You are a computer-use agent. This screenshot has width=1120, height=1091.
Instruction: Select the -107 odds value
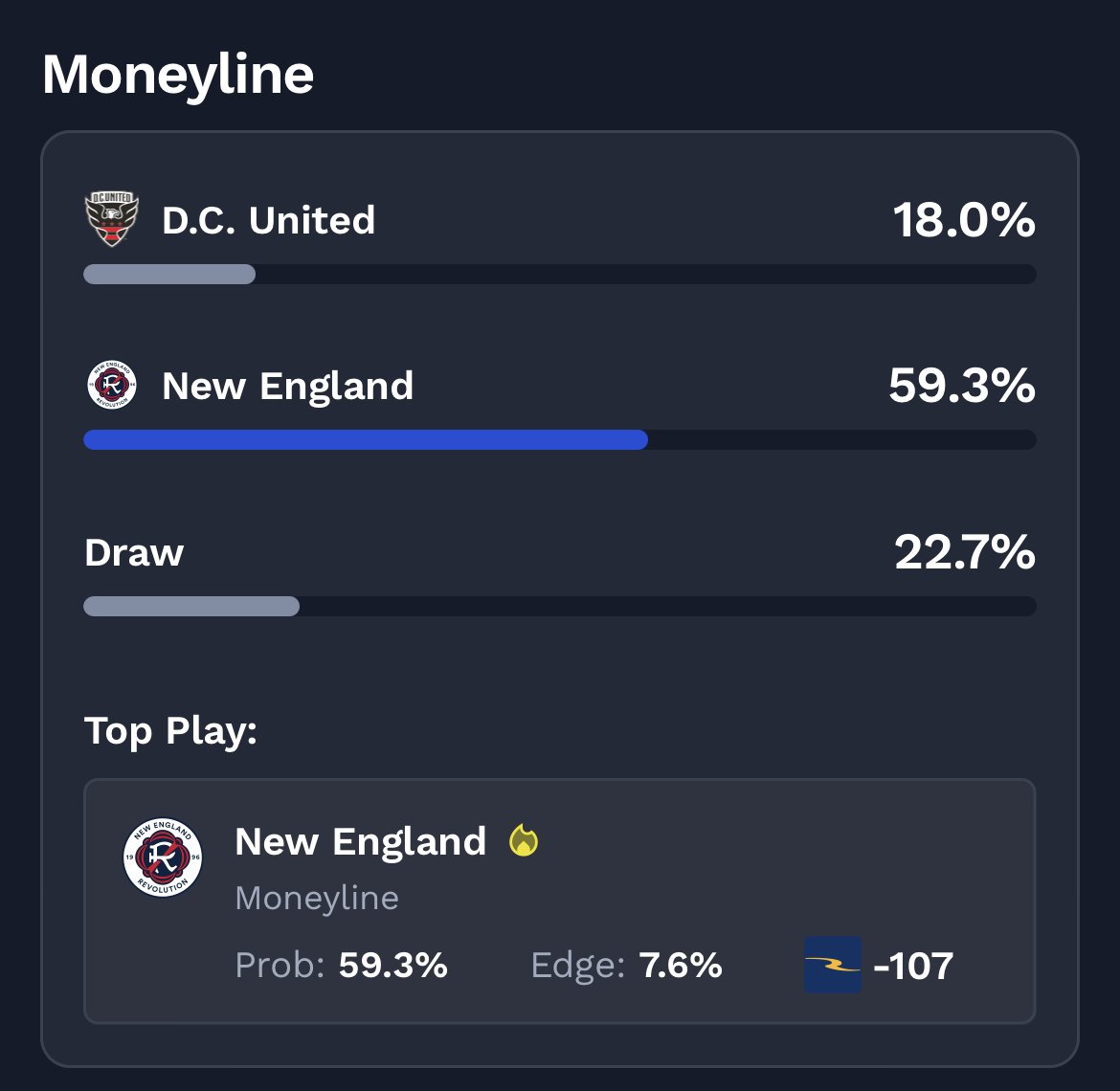pyautogui.click(x=913, y=966)
